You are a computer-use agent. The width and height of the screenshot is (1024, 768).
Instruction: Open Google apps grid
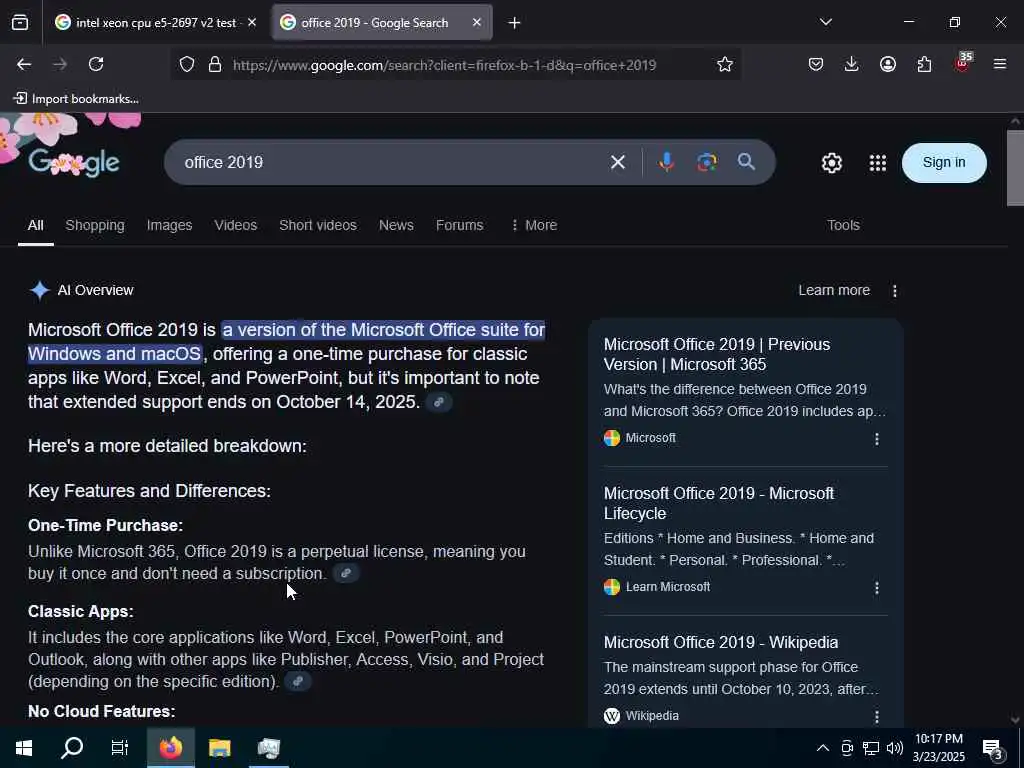878,163
